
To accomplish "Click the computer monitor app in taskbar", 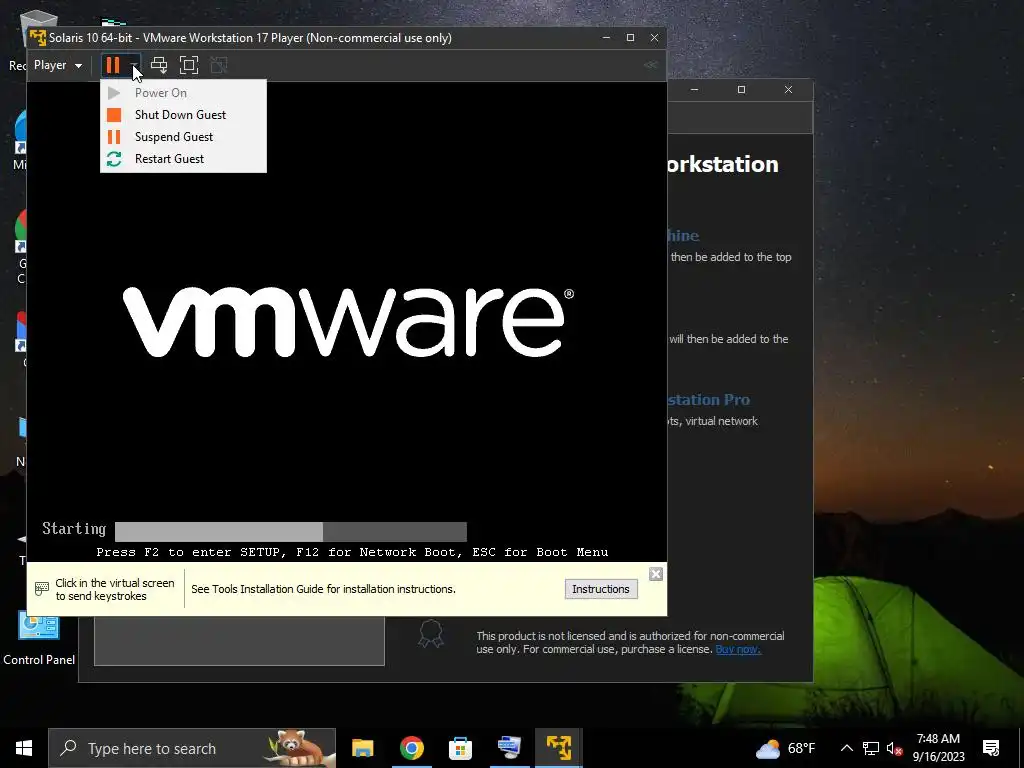I will pyautogui.click(x=509, y=748).
